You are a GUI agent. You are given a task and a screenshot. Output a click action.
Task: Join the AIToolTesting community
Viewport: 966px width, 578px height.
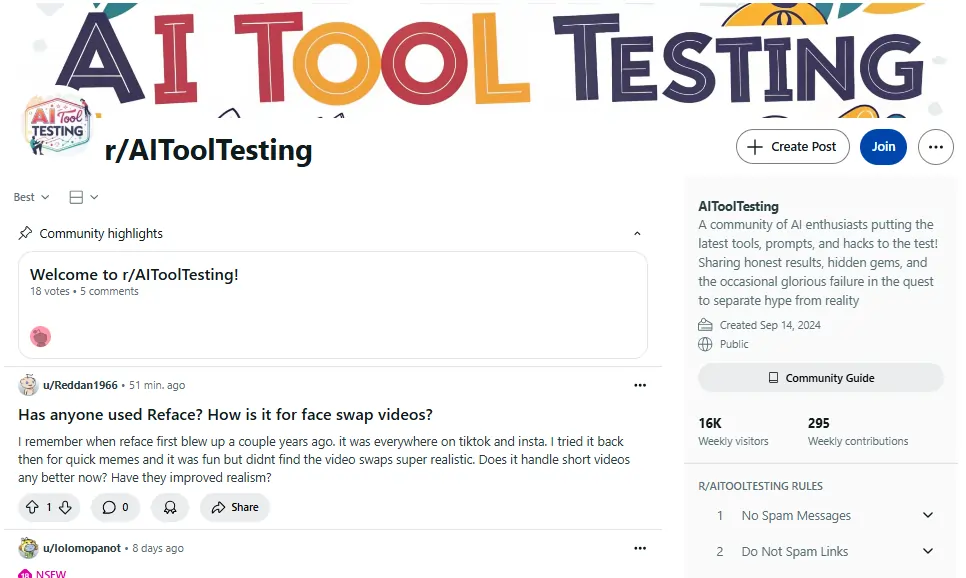883,147
